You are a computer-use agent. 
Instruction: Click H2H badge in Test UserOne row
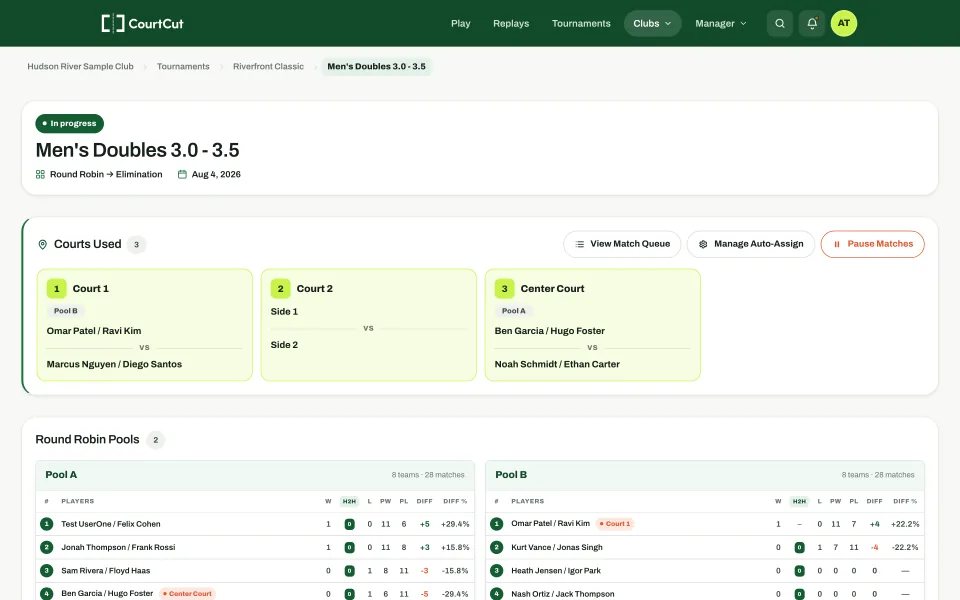(x=350, y=524)
